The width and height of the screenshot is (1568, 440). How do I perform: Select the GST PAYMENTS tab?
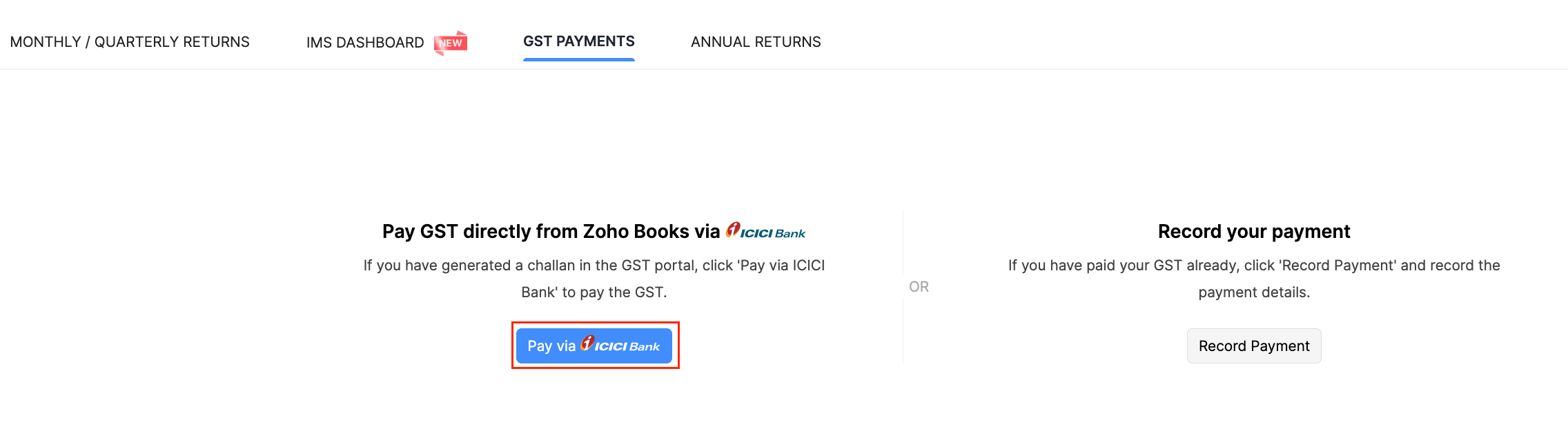coord(578,41)
